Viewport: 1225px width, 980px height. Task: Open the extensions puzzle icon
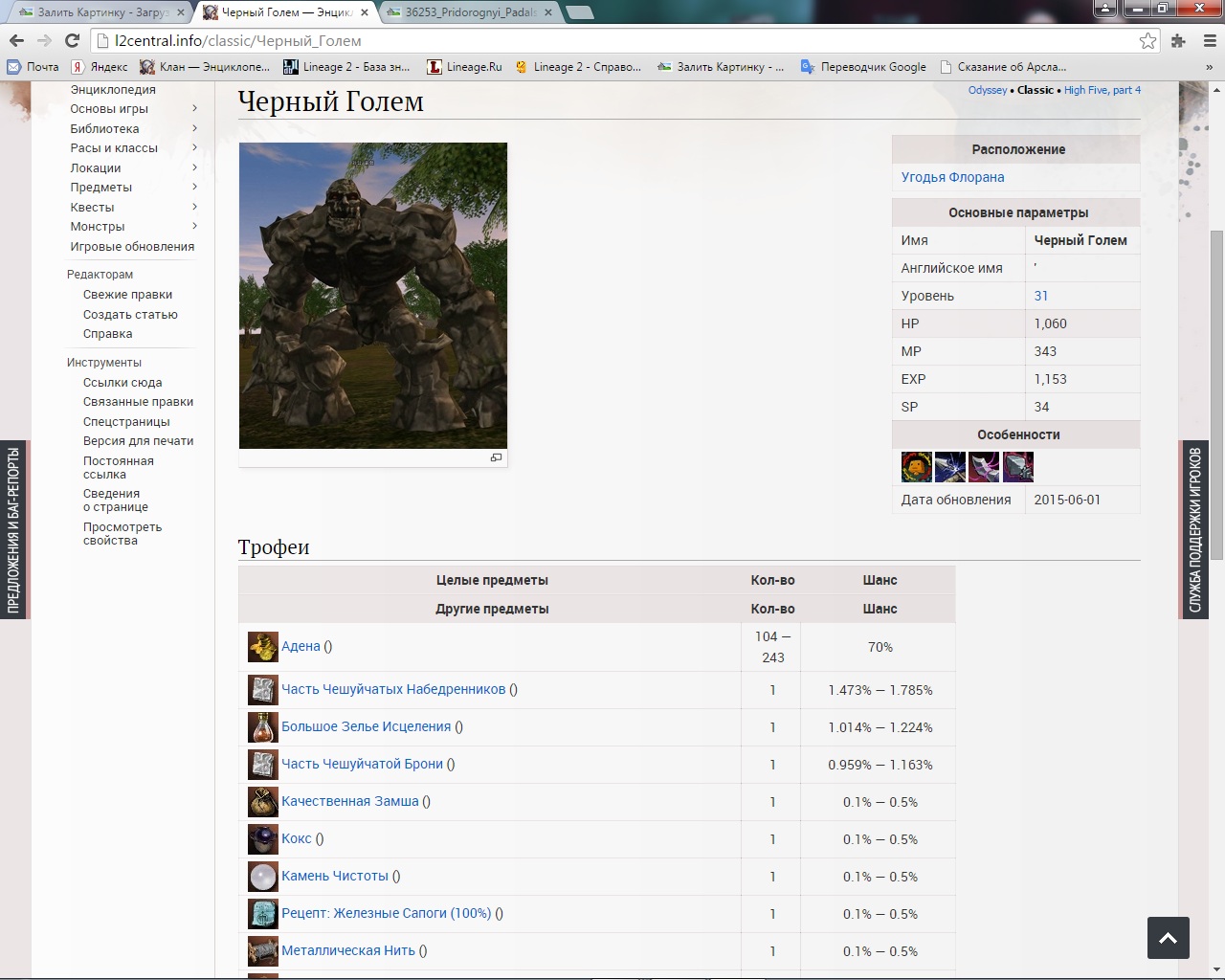coord(1179,40)
